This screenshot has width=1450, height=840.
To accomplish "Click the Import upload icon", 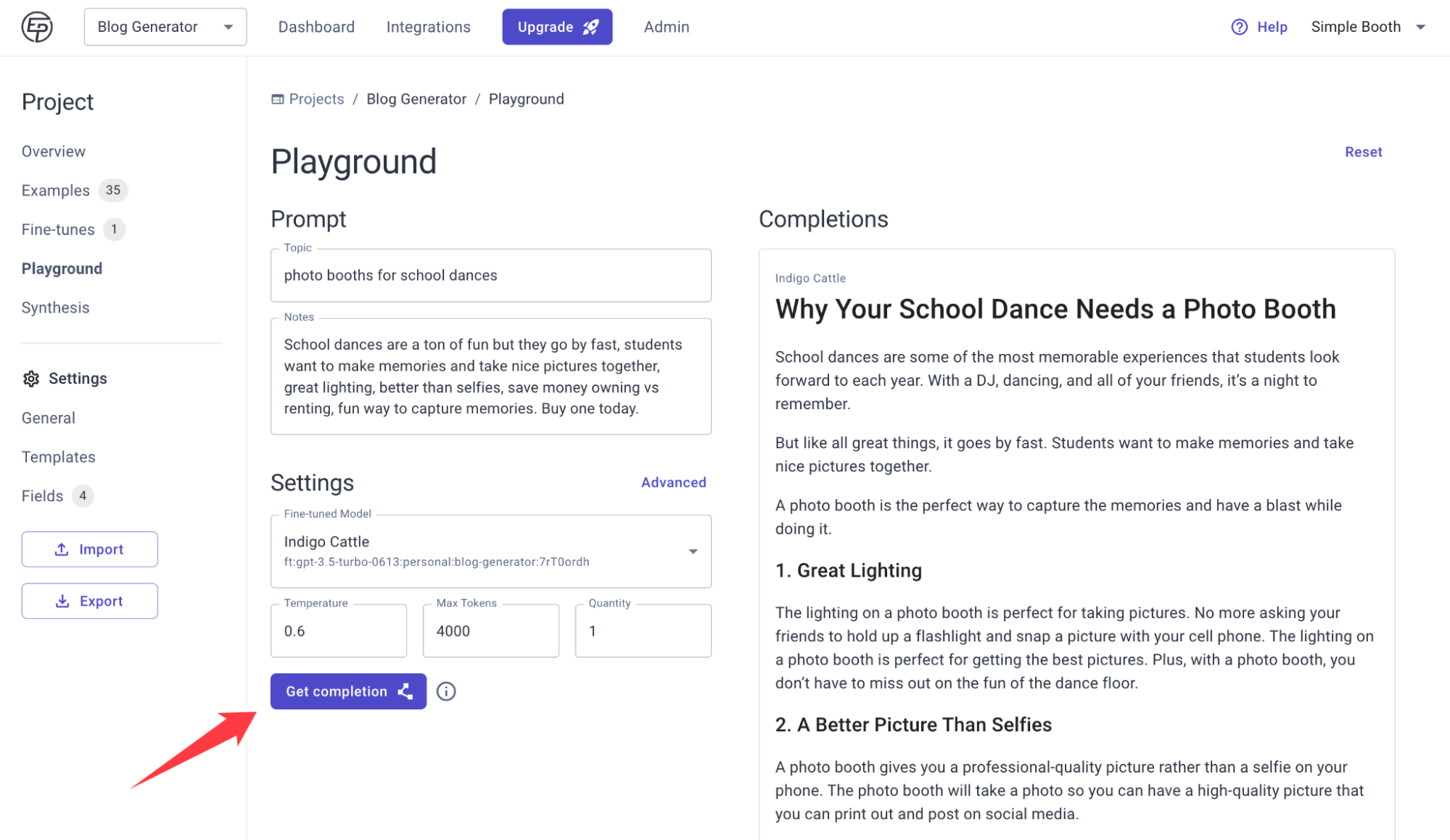I will pyautogui.click(x=62, y=549).
